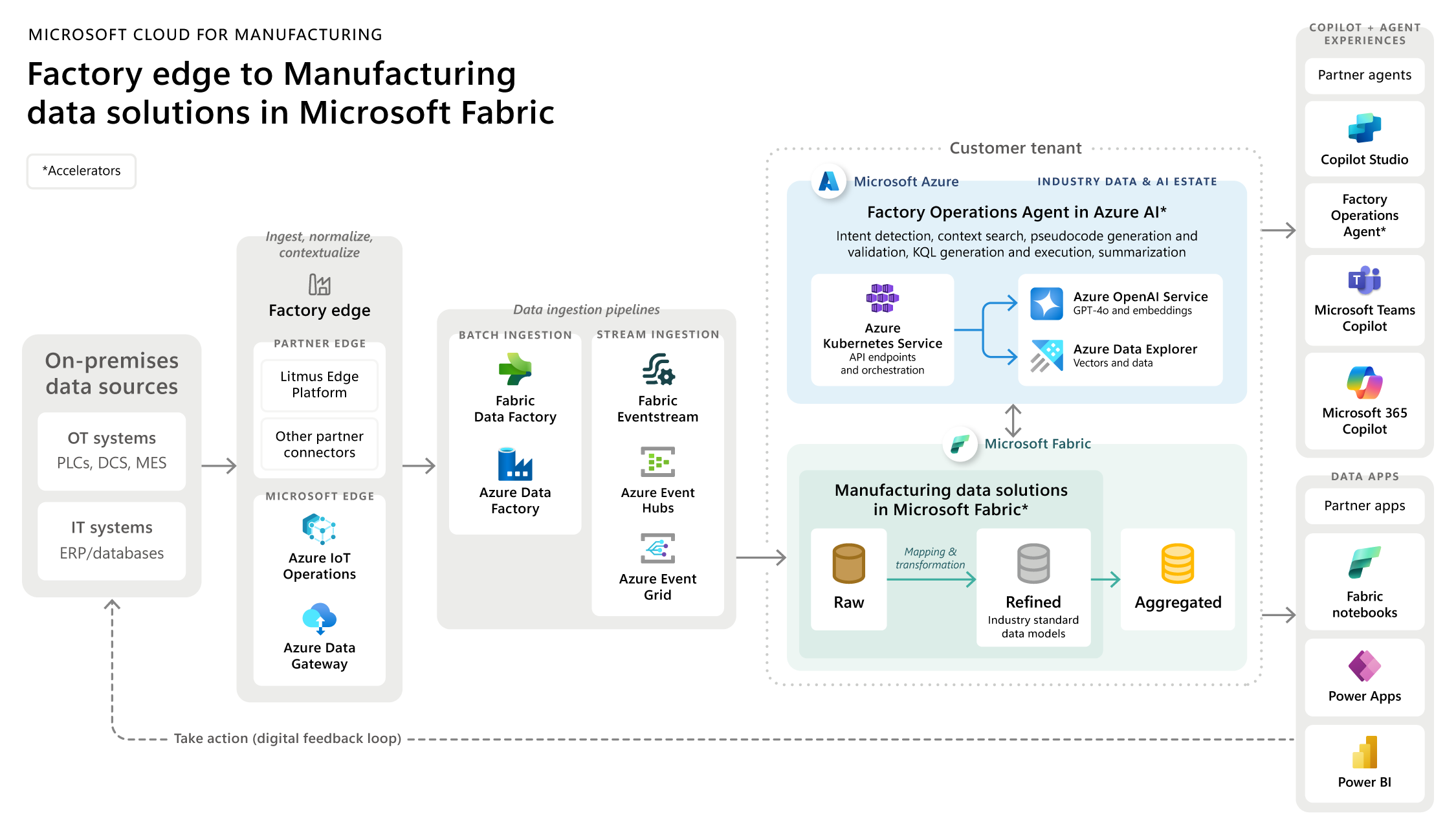Click the Azure Kubernetes Service icon
This screenshot has height=831, width=1456.
pyautogui.click(x=882, y=298)
